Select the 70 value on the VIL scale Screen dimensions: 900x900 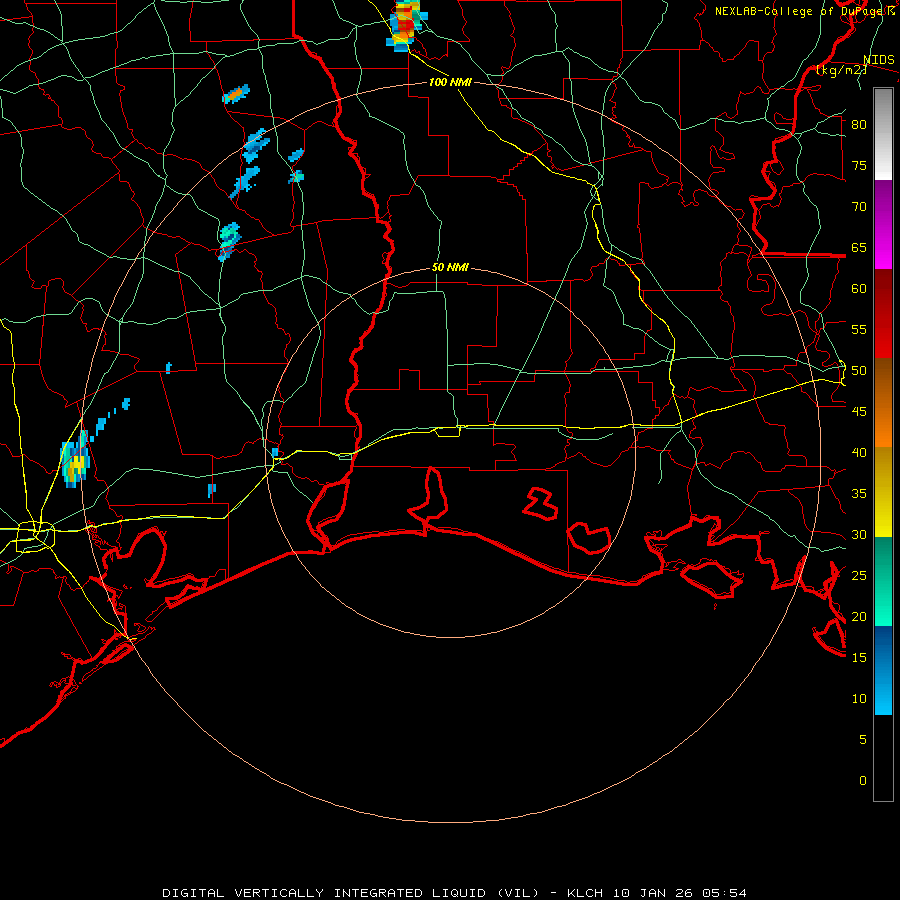pos(859,207)
